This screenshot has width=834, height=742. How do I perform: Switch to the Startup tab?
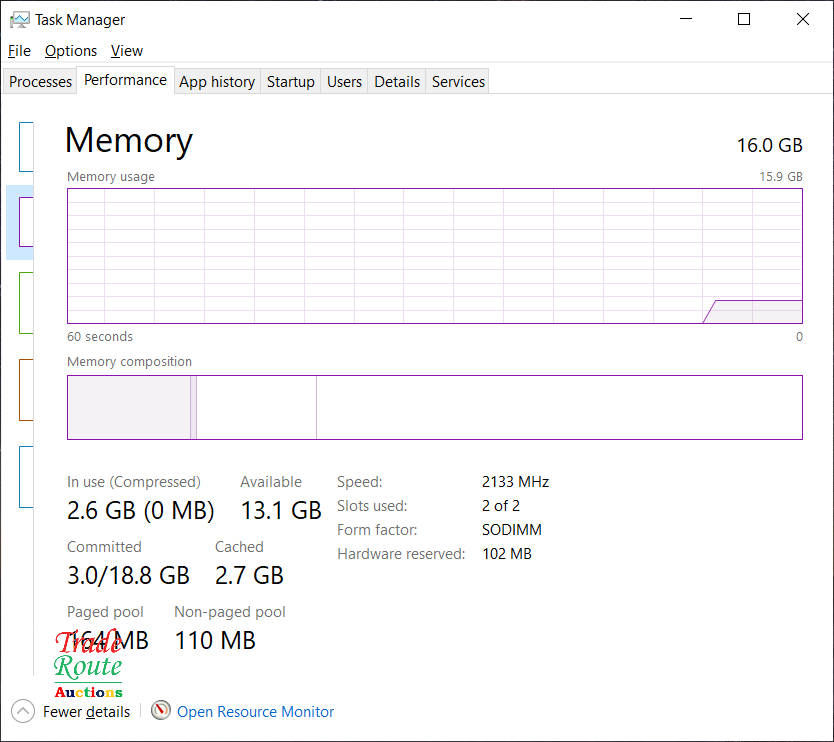coord(291,82)
